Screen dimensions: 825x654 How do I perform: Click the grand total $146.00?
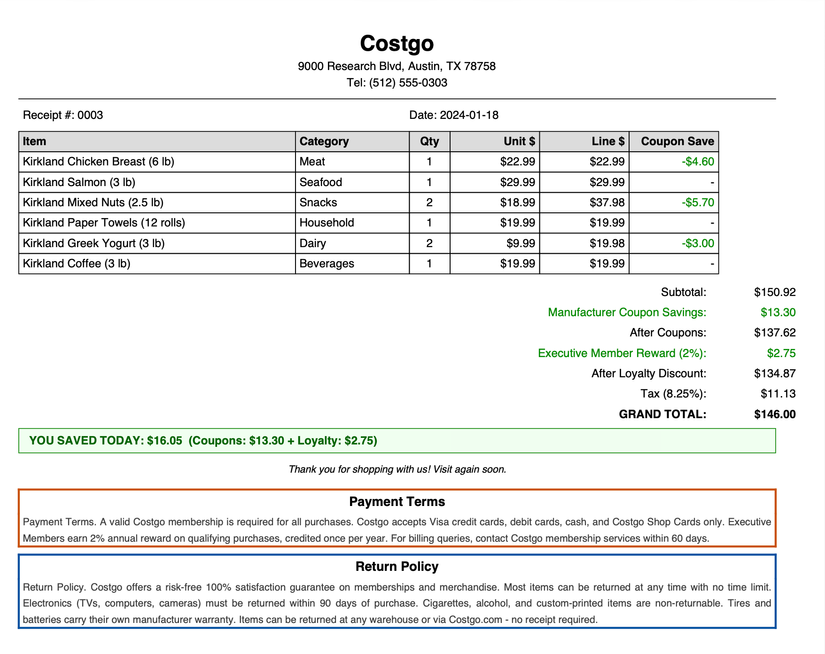coord(774,414)
